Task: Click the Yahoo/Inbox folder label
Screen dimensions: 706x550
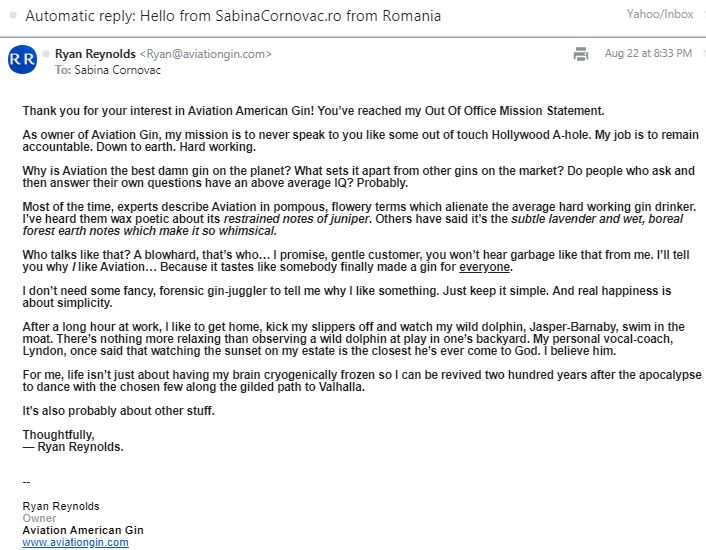Action: [x=662, y=15]
